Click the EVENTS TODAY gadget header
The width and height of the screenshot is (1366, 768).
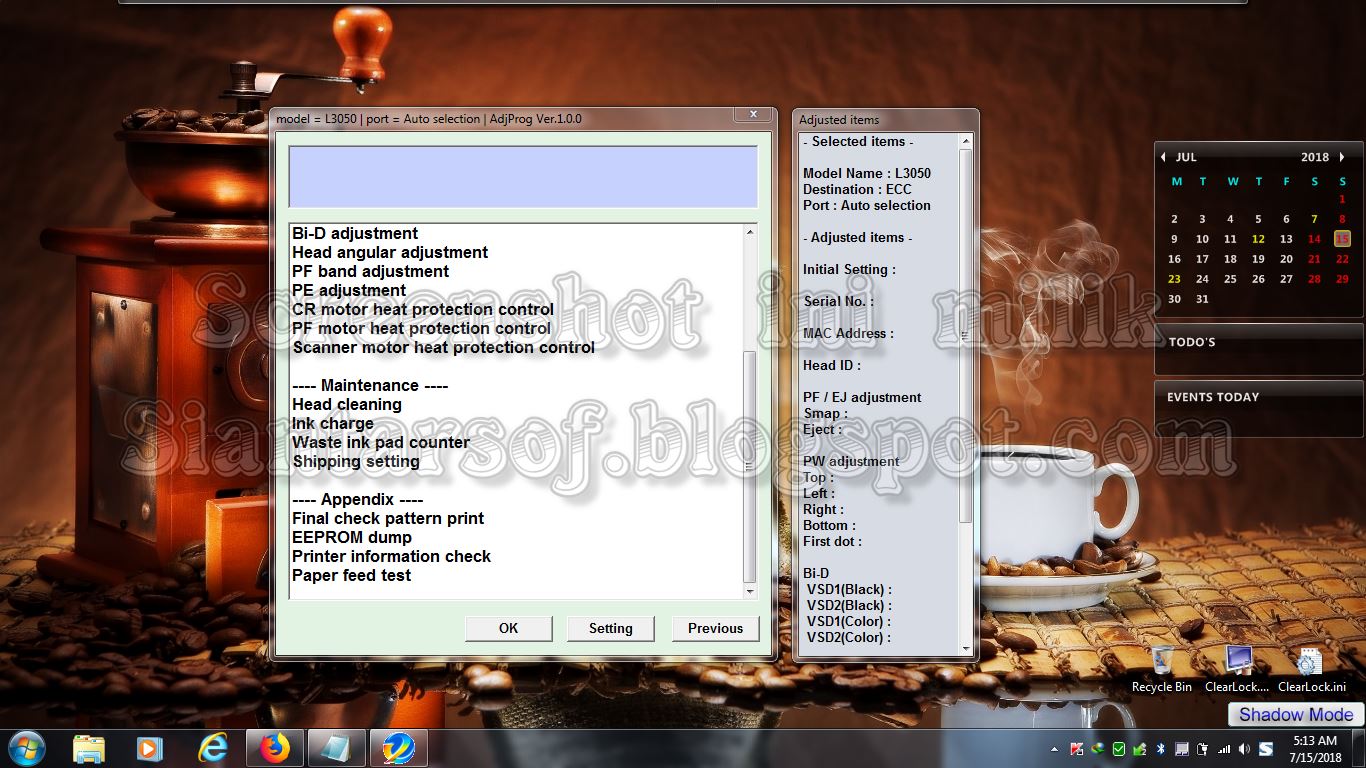pyautogui.click(x=1213, y=397)
